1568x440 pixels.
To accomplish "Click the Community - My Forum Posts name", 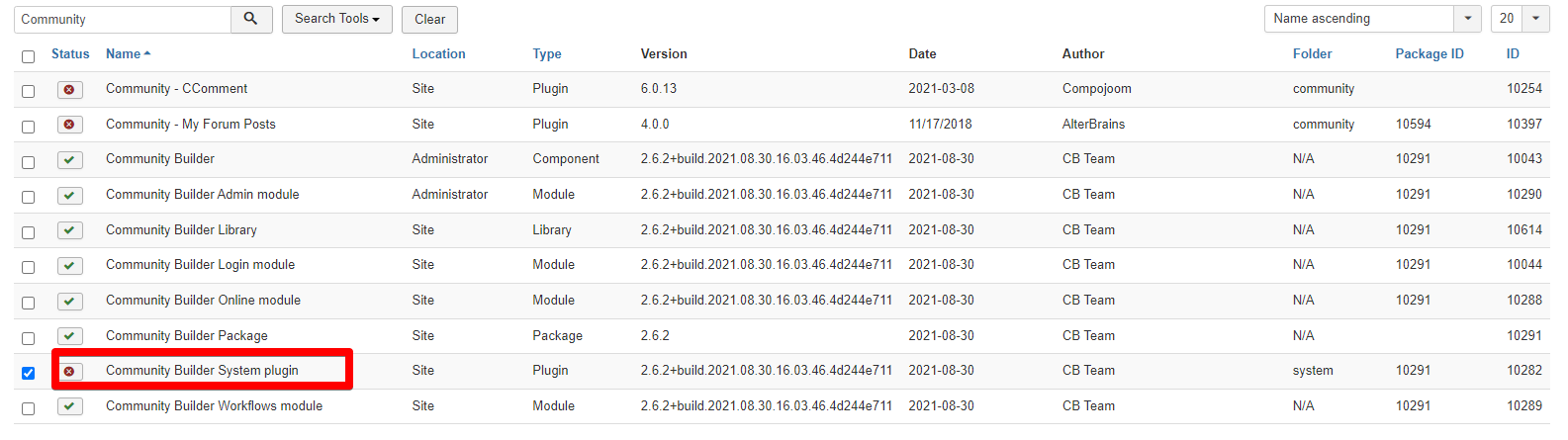I will click(191, 124).
